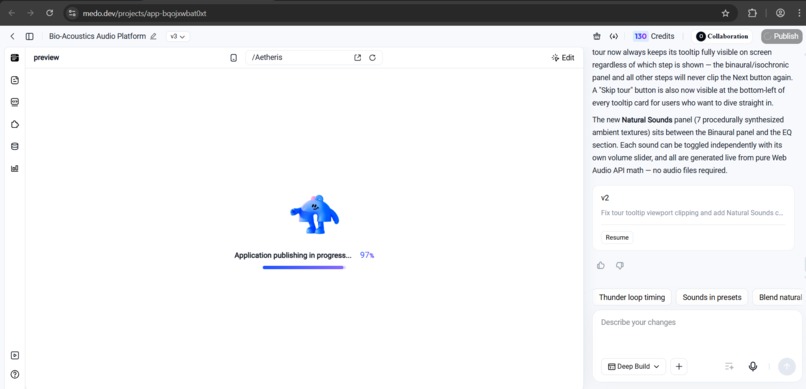806x389 pixels.
Task: Edit the project name with the pencil icon
Action: pos(153,36)
